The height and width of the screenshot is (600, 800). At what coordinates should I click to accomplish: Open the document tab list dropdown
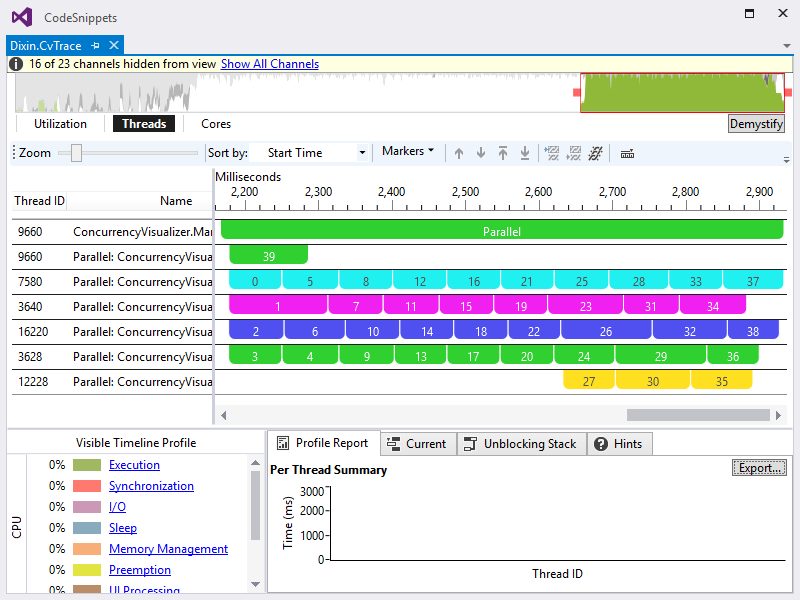click(787, 46)
